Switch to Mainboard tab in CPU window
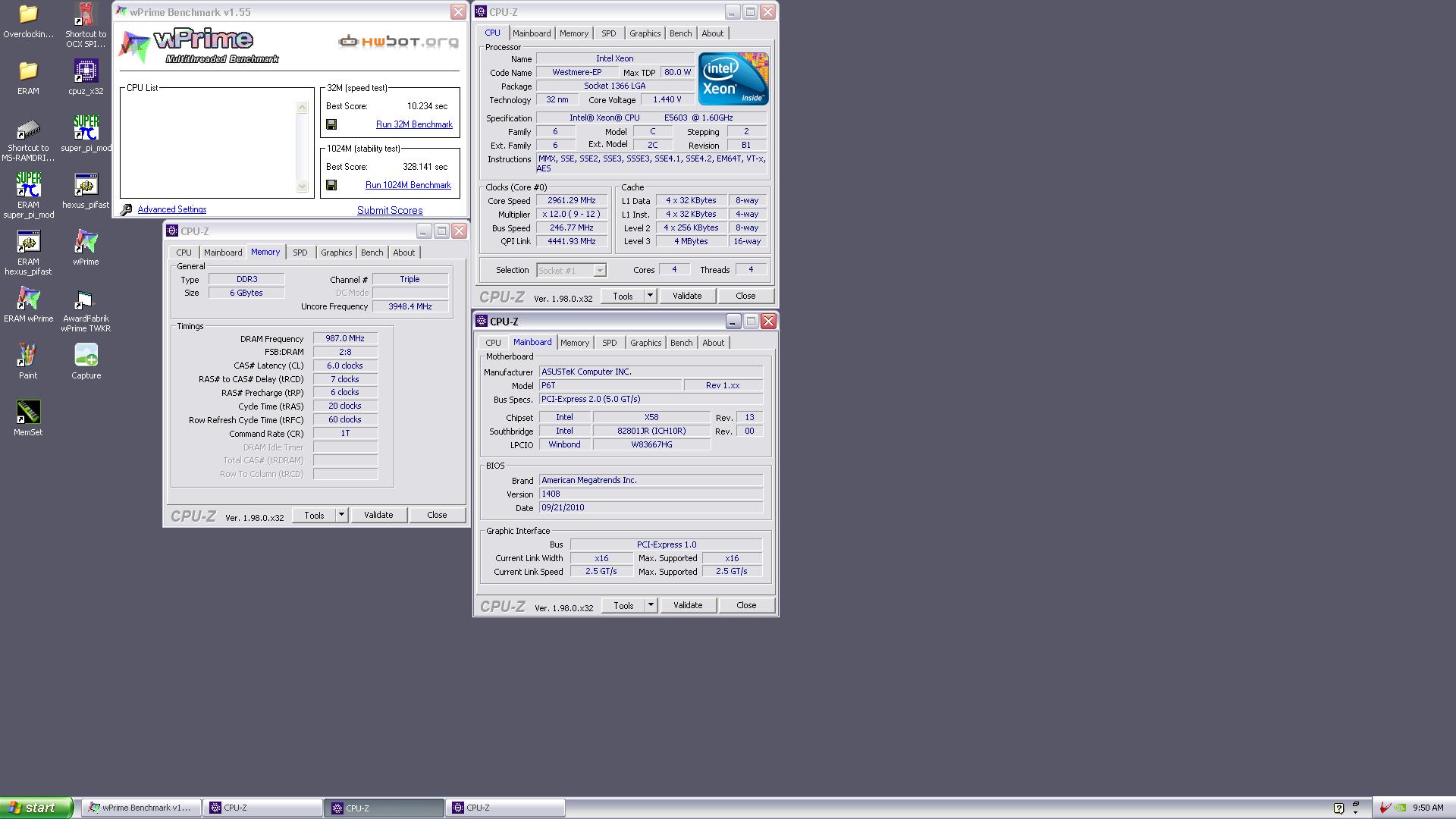The width and height of the screenshot is (1456, 819). (x=532, y=33)
